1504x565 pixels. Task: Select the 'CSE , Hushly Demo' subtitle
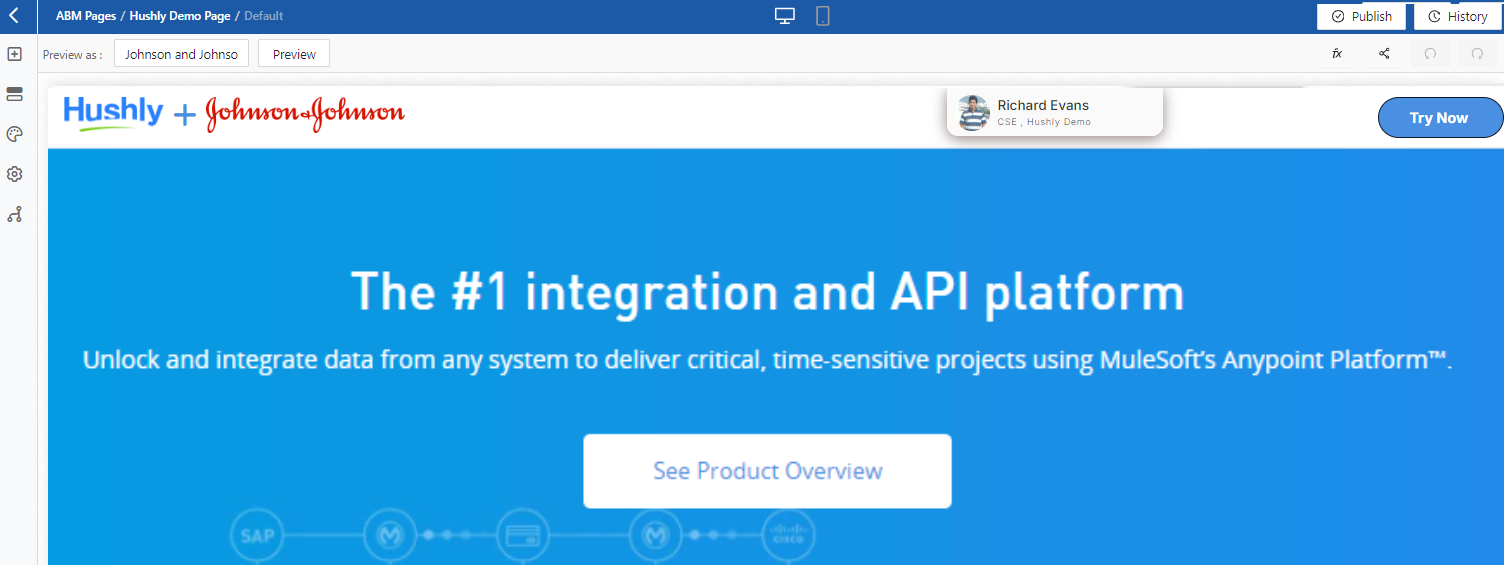1044,122
